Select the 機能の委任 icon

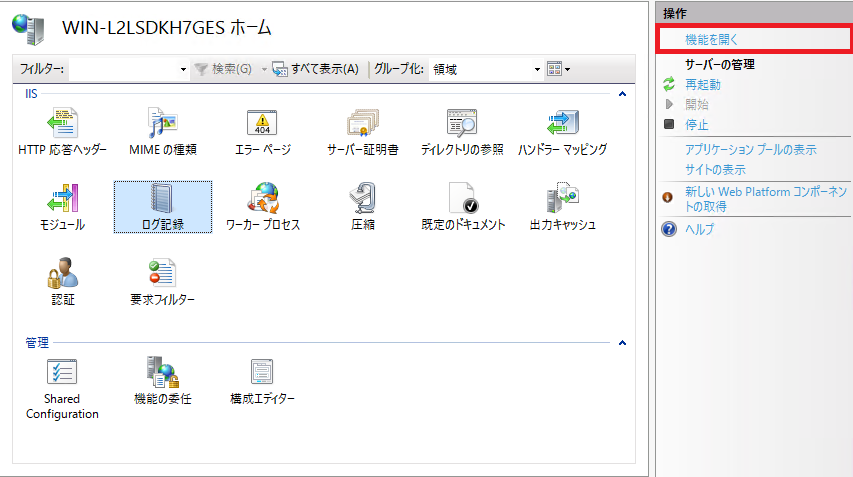(162, 372)
